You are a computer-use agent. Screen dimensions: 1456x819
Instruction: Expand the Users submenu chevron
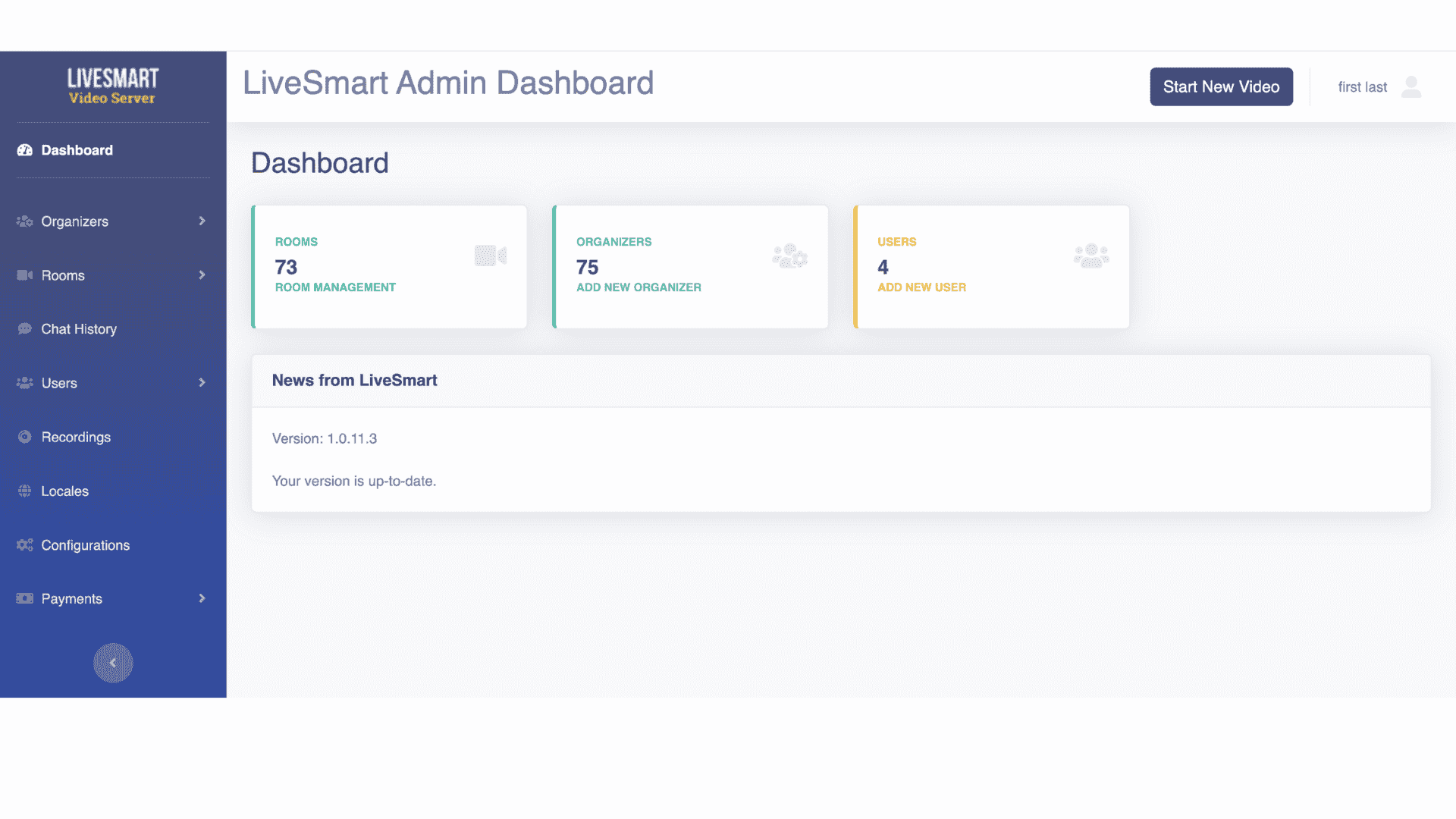point(202,383)
